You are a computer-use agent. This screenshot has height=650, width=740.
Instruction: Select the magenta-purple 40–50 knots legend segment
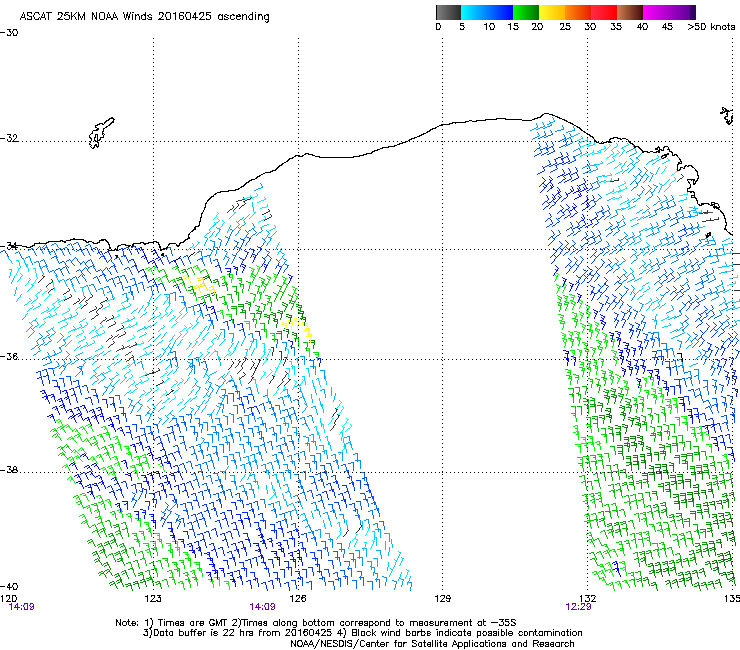point(669,12)
